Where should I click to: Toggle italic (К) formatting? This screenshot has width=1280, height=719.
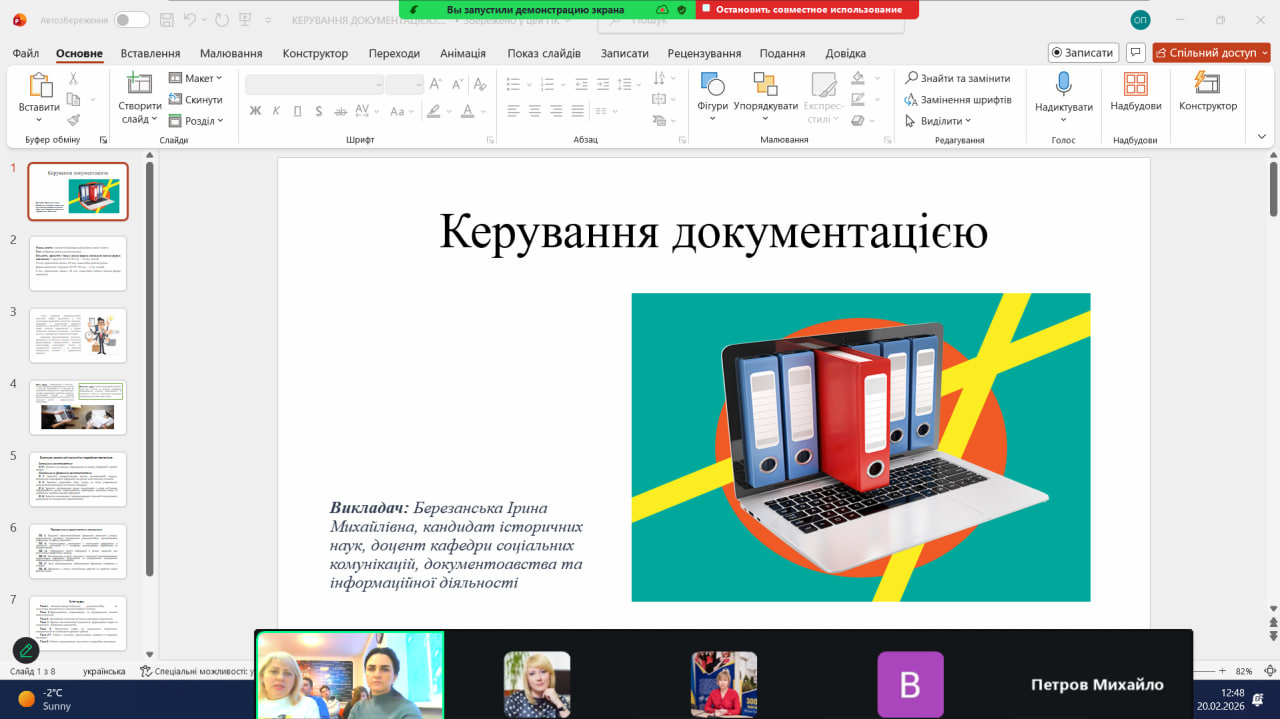(x=277, y=111)
